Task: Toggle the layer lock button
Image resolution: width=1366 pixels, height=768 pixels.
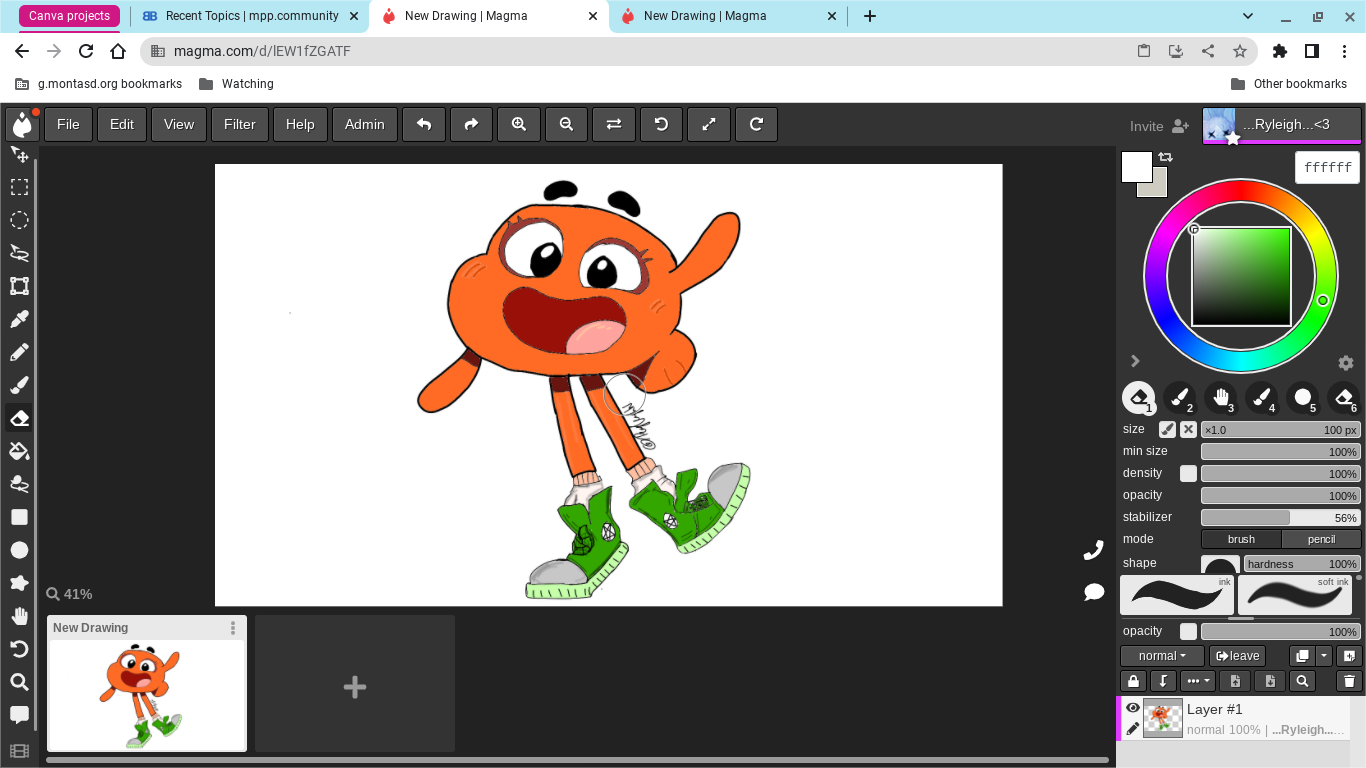Action: (1133, 681)
